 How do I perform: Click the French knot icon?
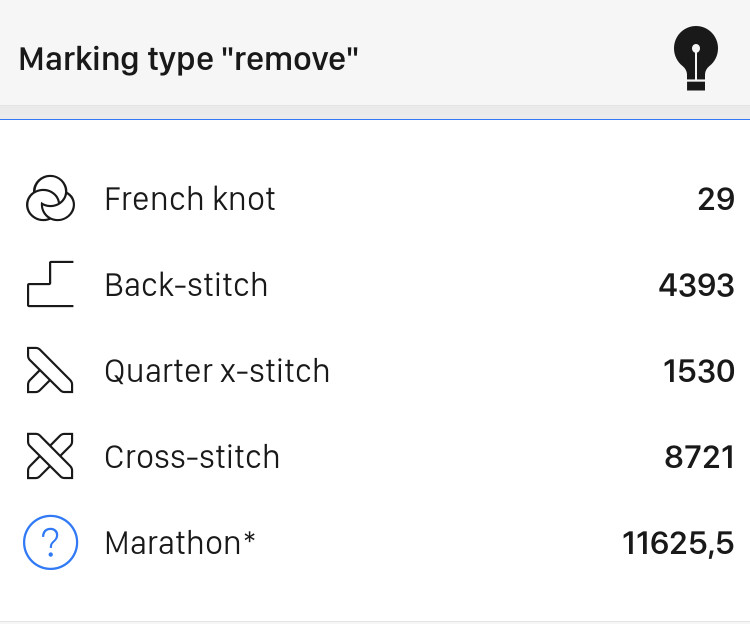(x=50, y=198)
